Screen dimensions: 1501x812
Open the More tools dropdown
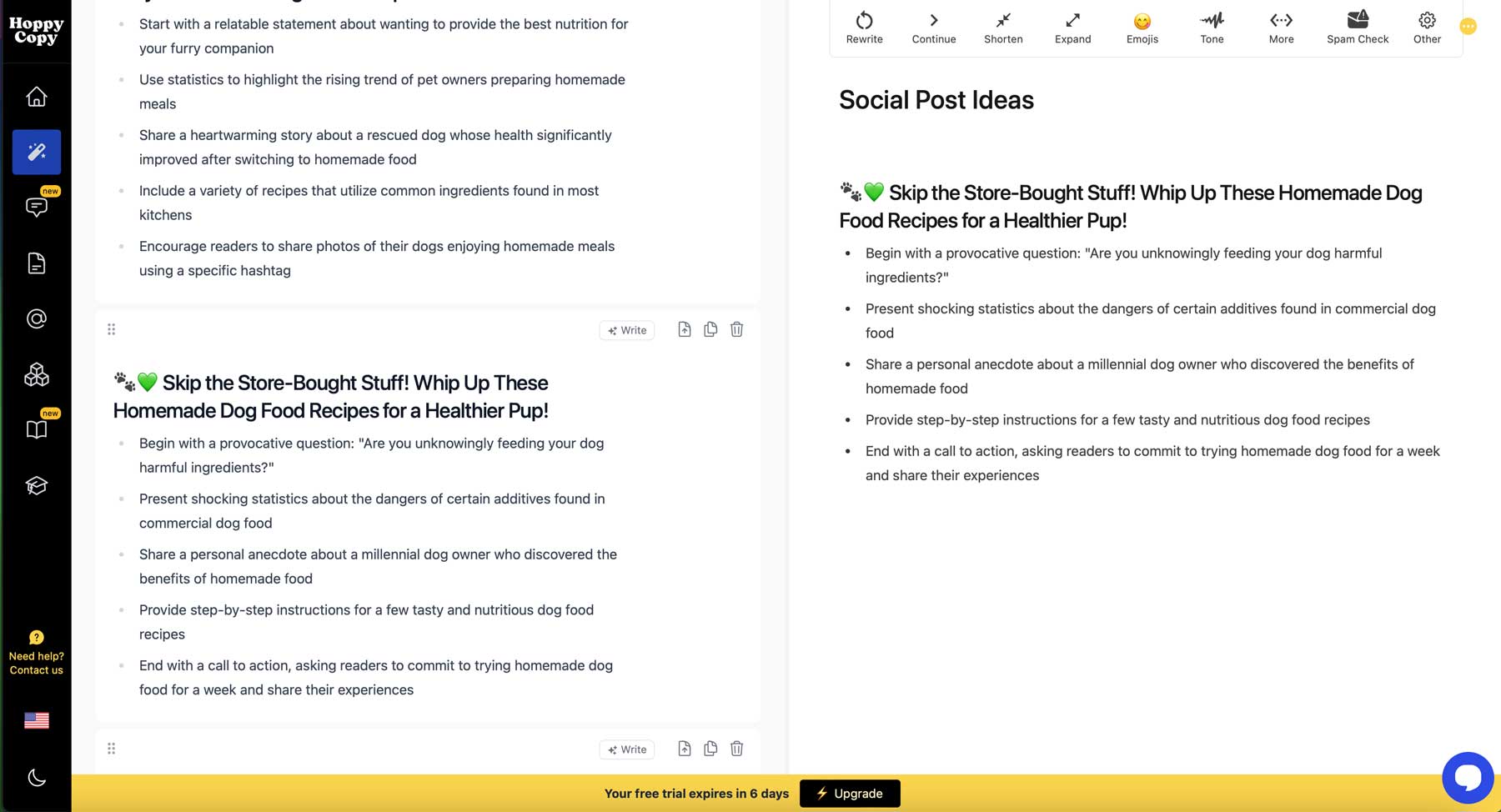[x=1280, y=27]
